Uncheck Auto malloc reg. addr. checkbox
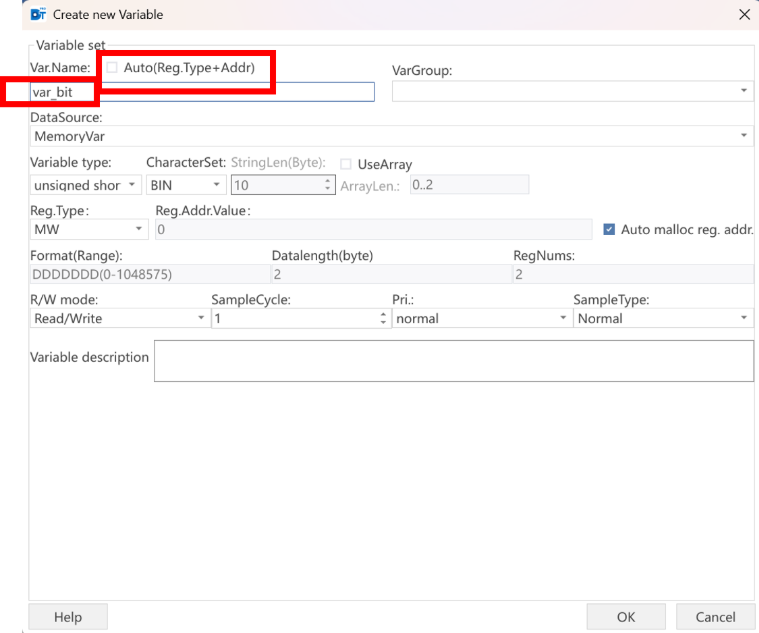Screen dimensions: 759x633 click(x=609, y=229)
